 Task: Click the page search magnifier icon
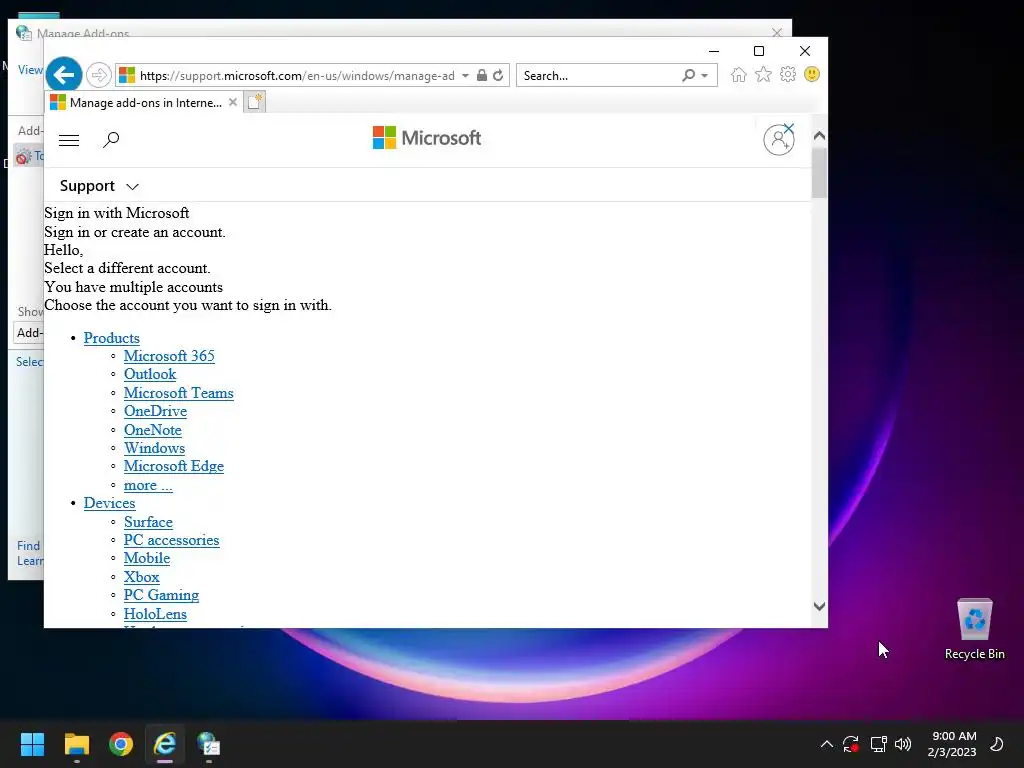[x=111, y=139]
